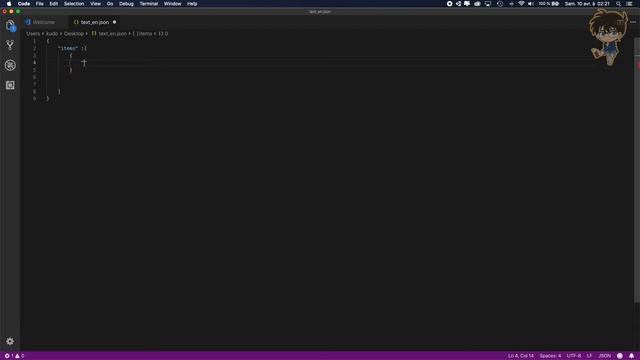Screen dimensions: 640x360
Task: Open the Code application menu
Action: [24, 4]
